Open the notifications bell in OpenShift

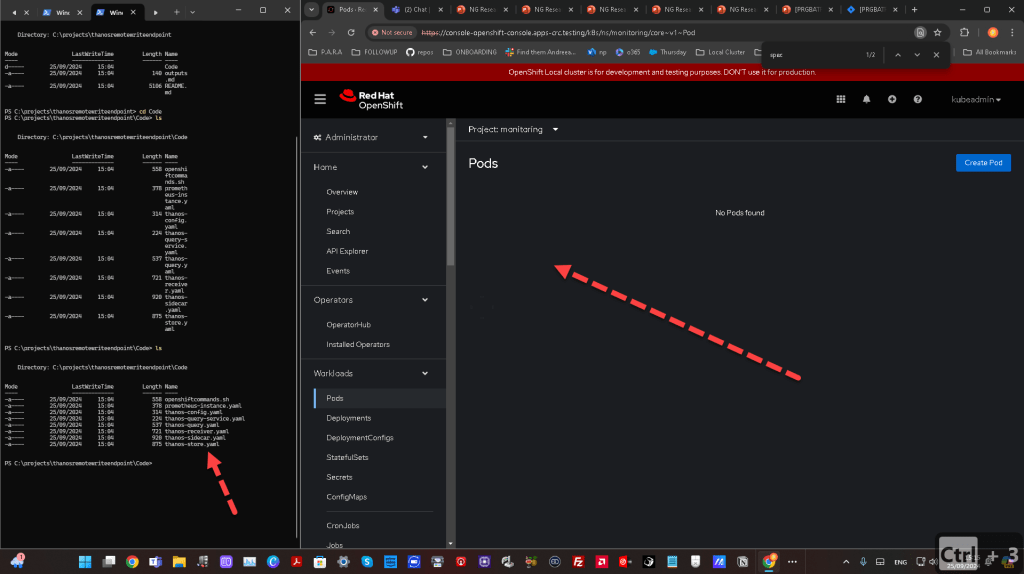click(866, 99)
